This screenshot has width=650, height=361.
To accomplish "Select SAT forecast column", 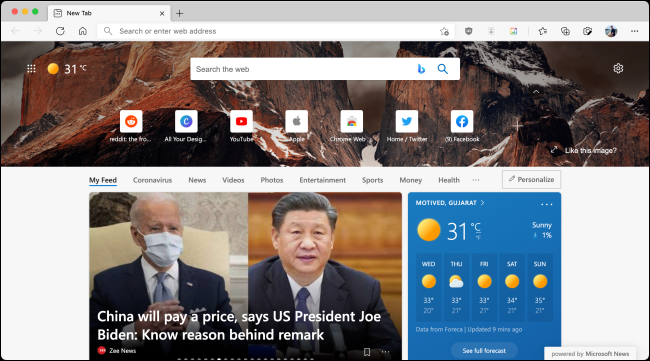I will (x=512, y=287).
